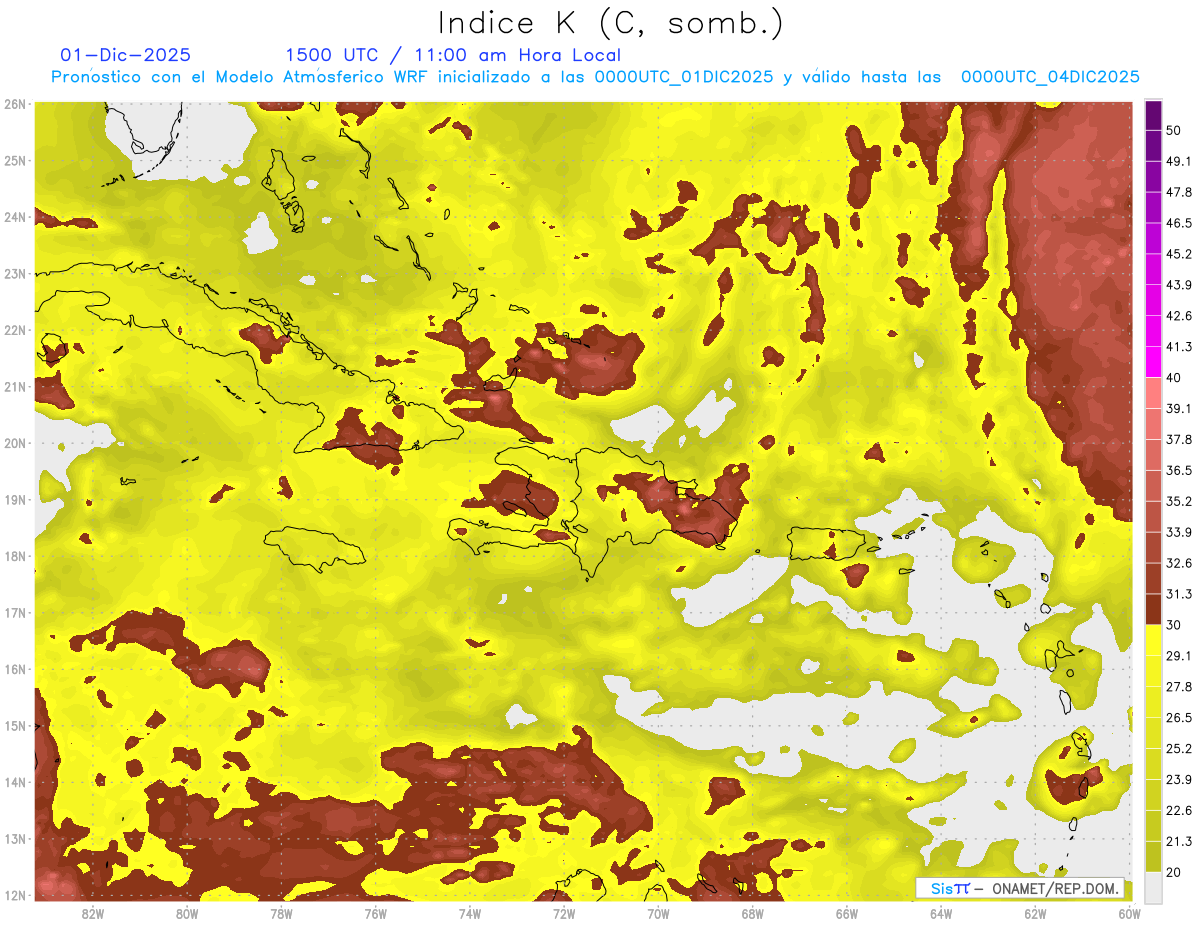Click the colorbar label "39.1"
The height and width of the screenshot is (927, 1200).
(x=1179, y=409)
